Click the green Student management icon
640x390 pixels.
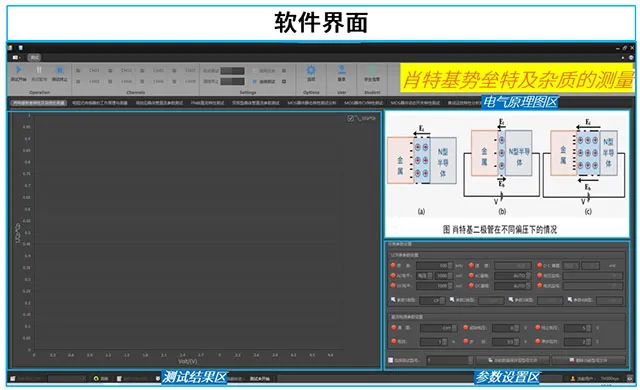[372, 70]
